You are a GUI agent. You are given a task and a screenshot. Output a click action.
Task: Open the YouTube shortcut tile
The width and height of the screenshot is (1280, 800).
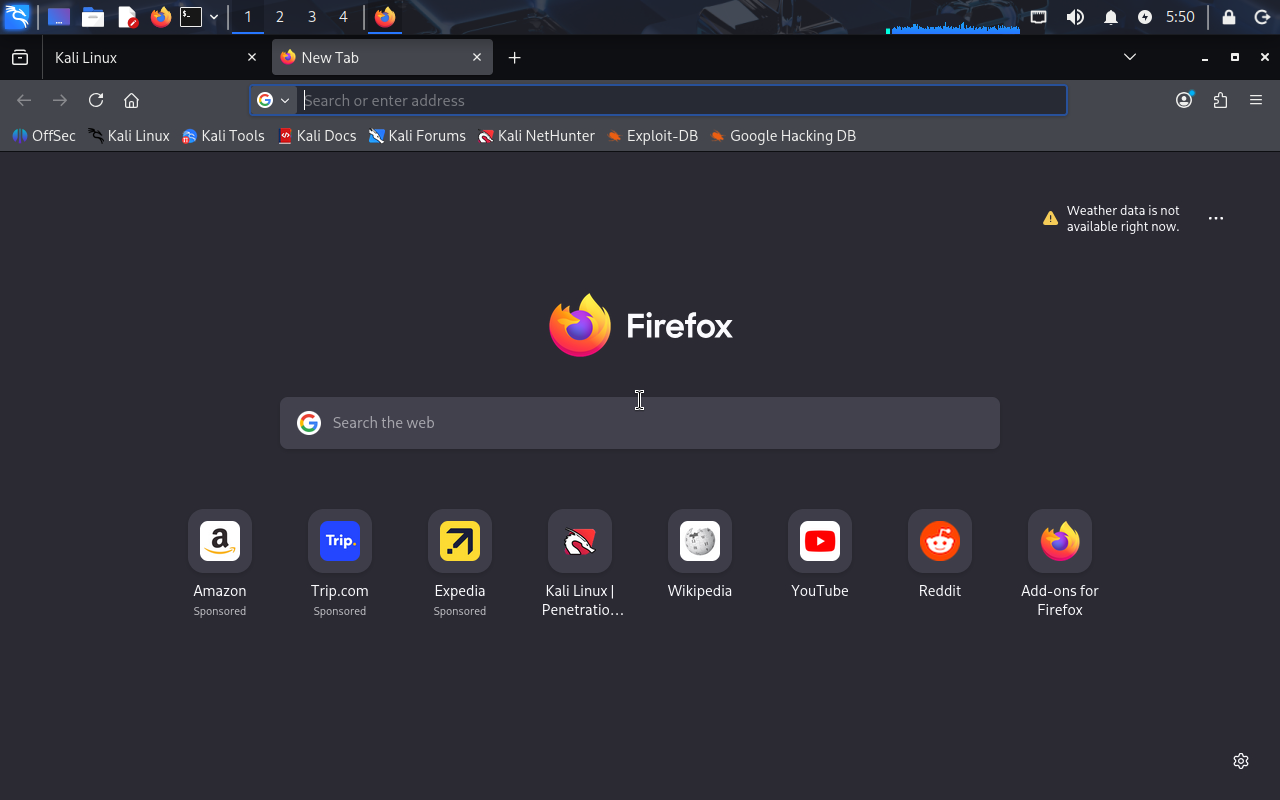pos(819,542)
